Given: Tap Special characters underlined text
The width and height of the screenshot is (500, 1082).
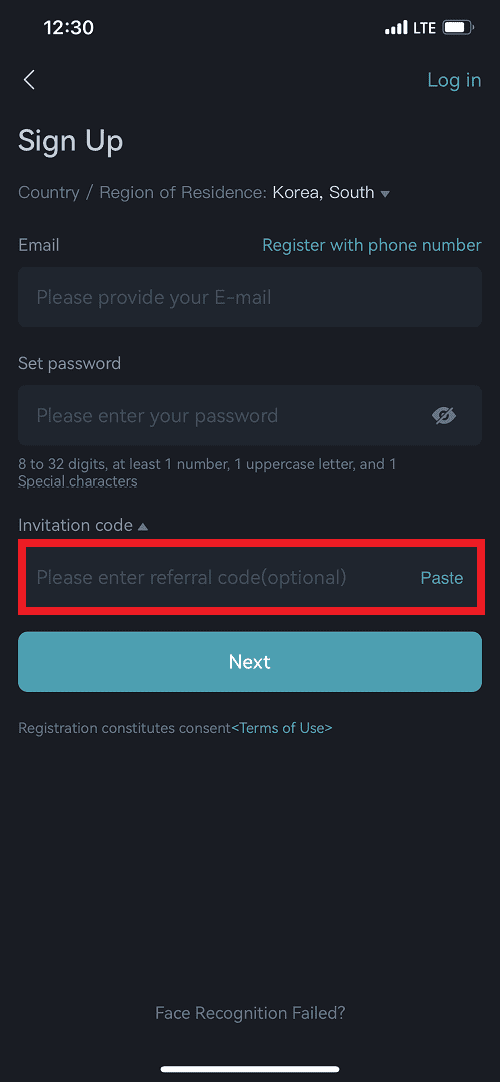Looking at the screenshot, I should 77,482.
